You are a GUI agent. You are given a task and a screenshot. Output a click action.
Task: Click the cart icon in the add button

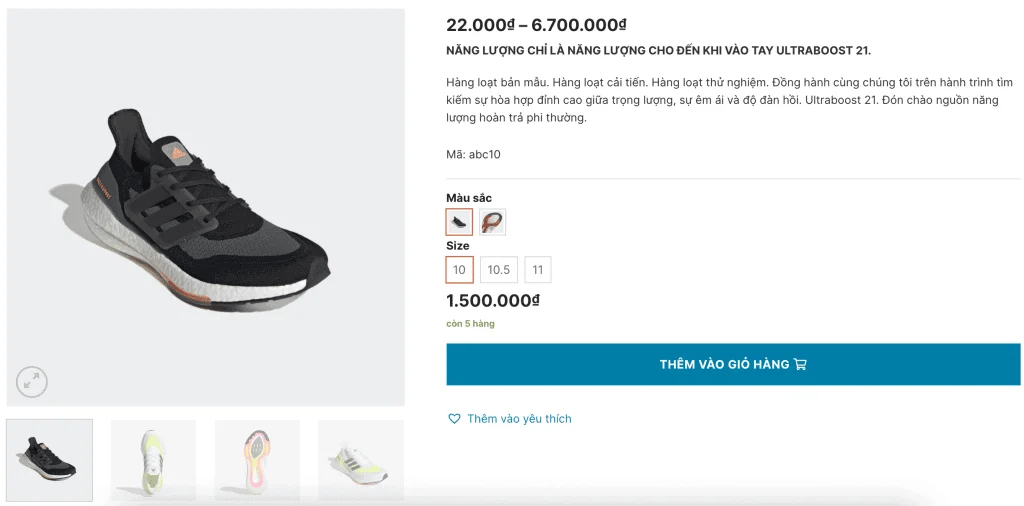point(800,365)
